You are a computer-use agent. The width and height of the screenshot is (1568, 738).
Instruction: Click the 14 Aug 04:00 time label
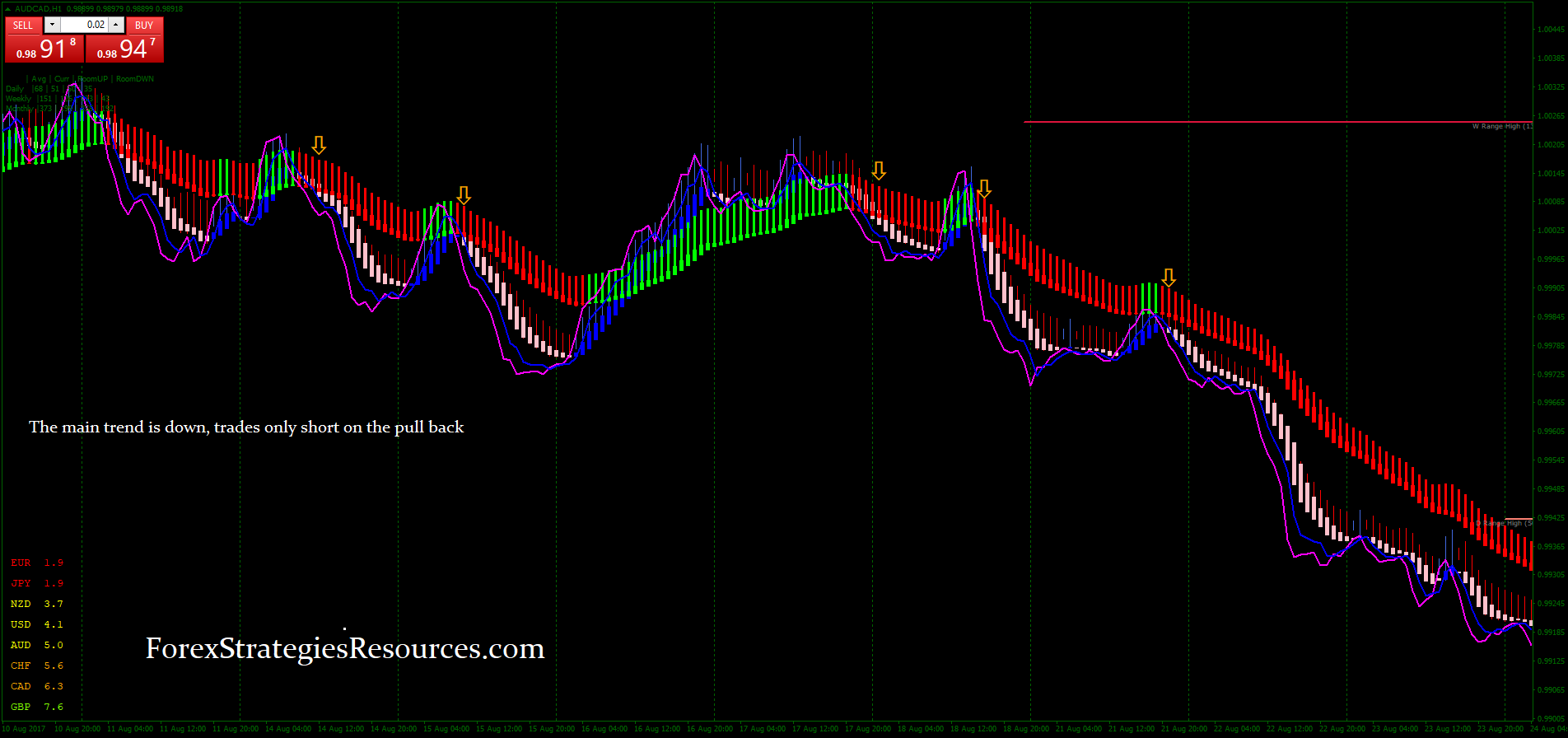(x=288, y=729)
